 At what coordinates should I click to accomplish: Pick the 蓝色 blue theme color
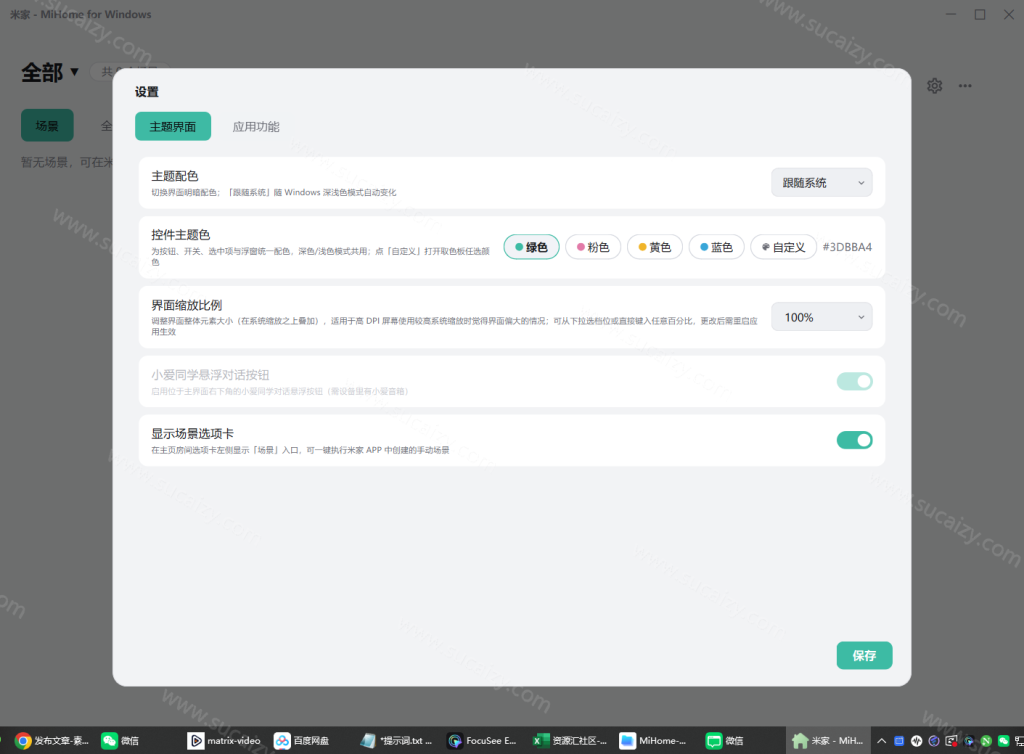pos(716,247)
